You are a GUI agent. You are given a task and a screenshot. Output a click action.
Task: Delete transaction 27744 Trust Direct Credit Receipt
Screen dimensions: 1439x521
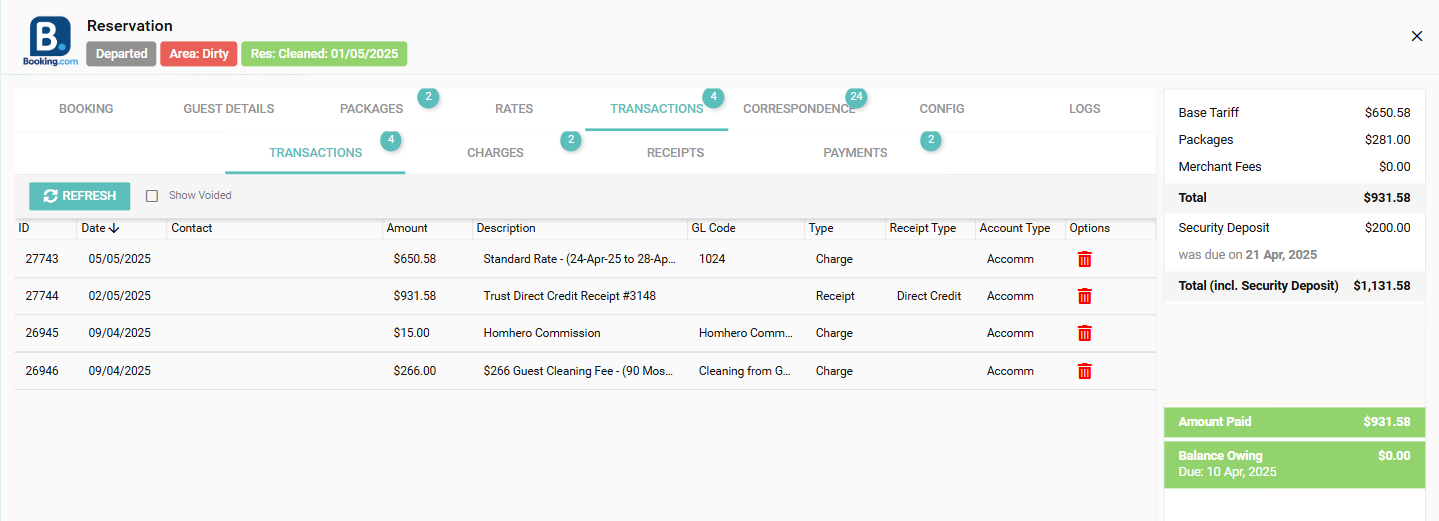[1084, 296]
